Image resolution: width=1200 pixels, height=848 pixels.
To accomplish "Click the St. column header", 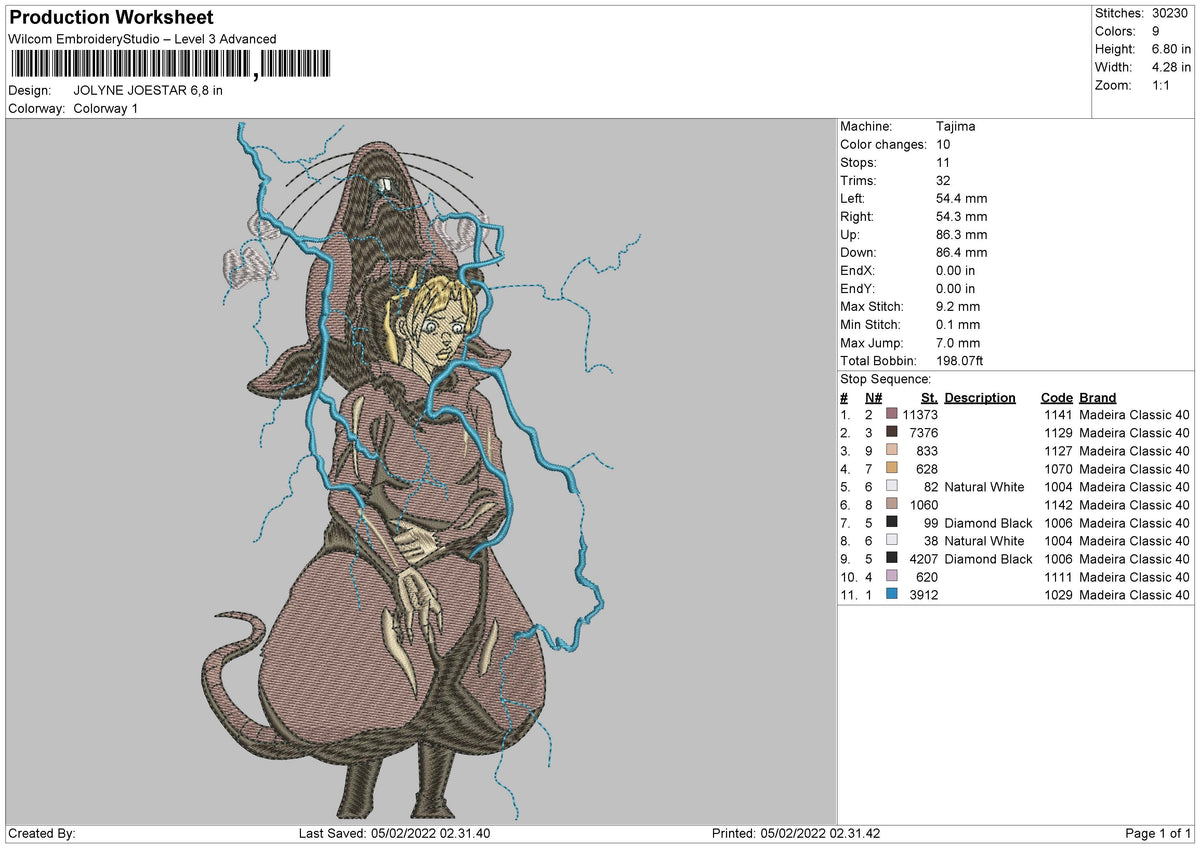I will [929, 397].
